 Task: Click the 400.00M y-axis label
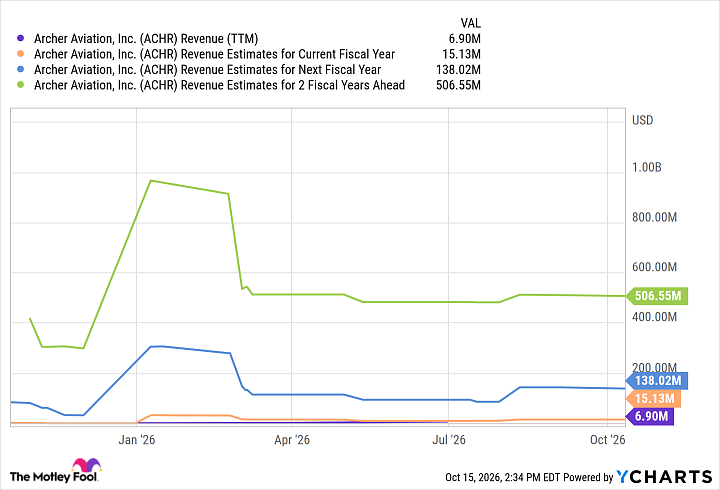654,317
